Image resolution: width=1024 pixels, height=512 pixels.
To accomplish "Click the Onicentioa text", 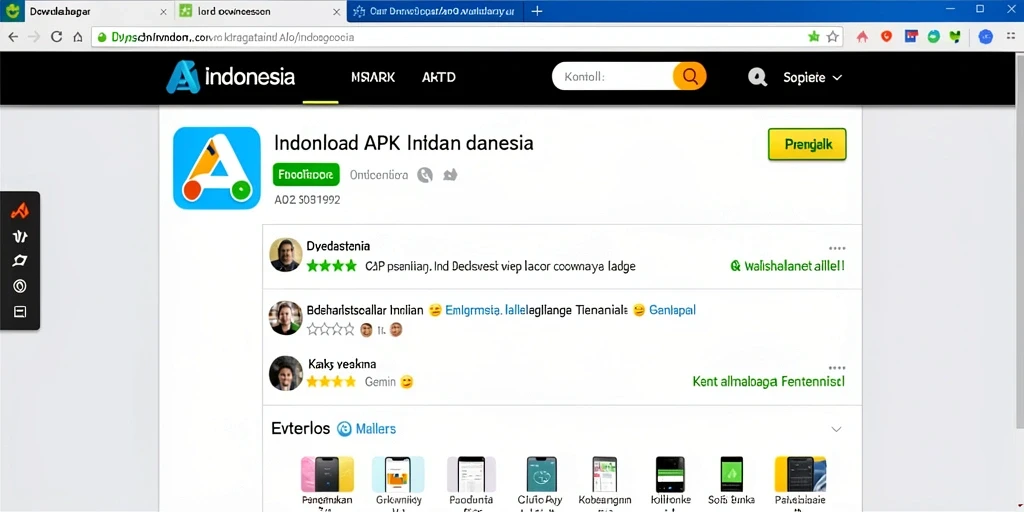I will [379, 175].
